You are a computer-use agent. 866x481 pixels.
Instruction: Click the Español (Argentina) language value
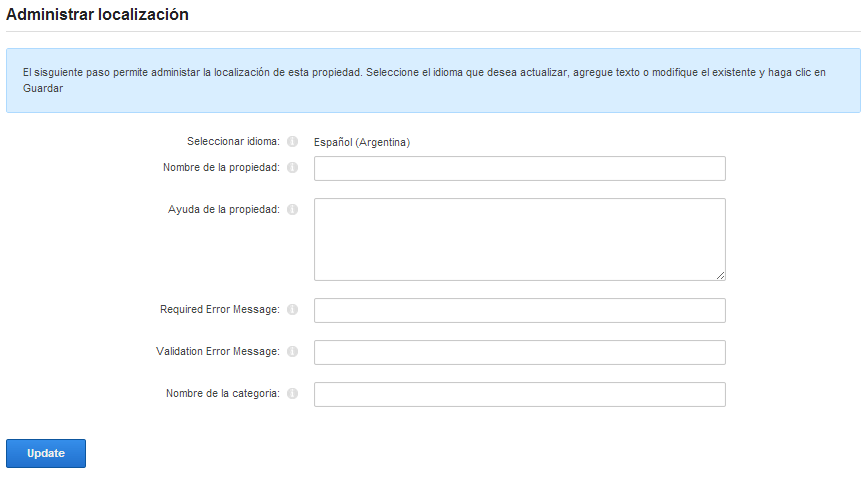point(362,142)
